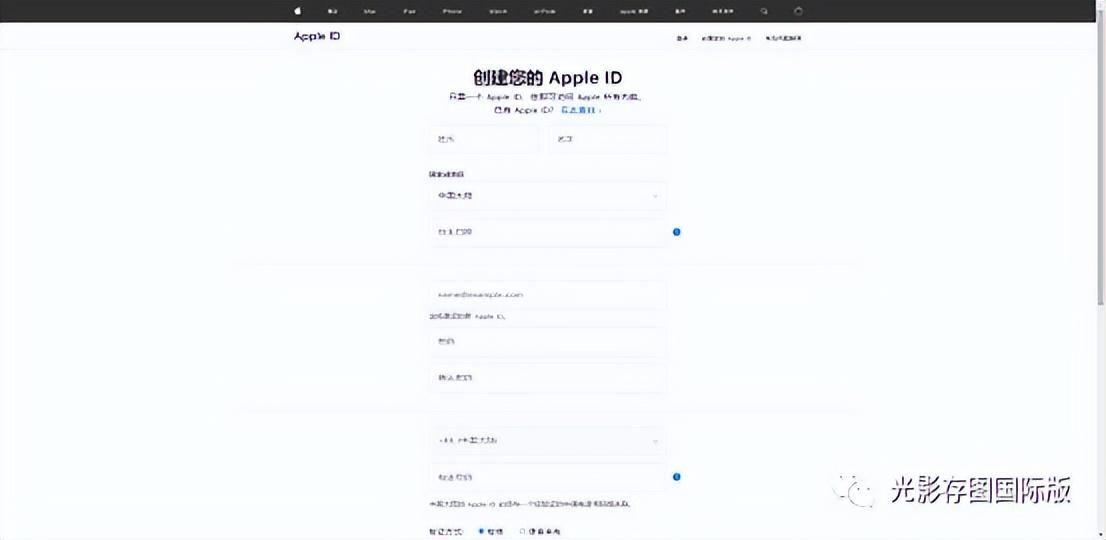Click the Apple ID title in the sub-header
Viewport: 1106px width, 540px height.
pyautogui.click(x=317, y=36)
